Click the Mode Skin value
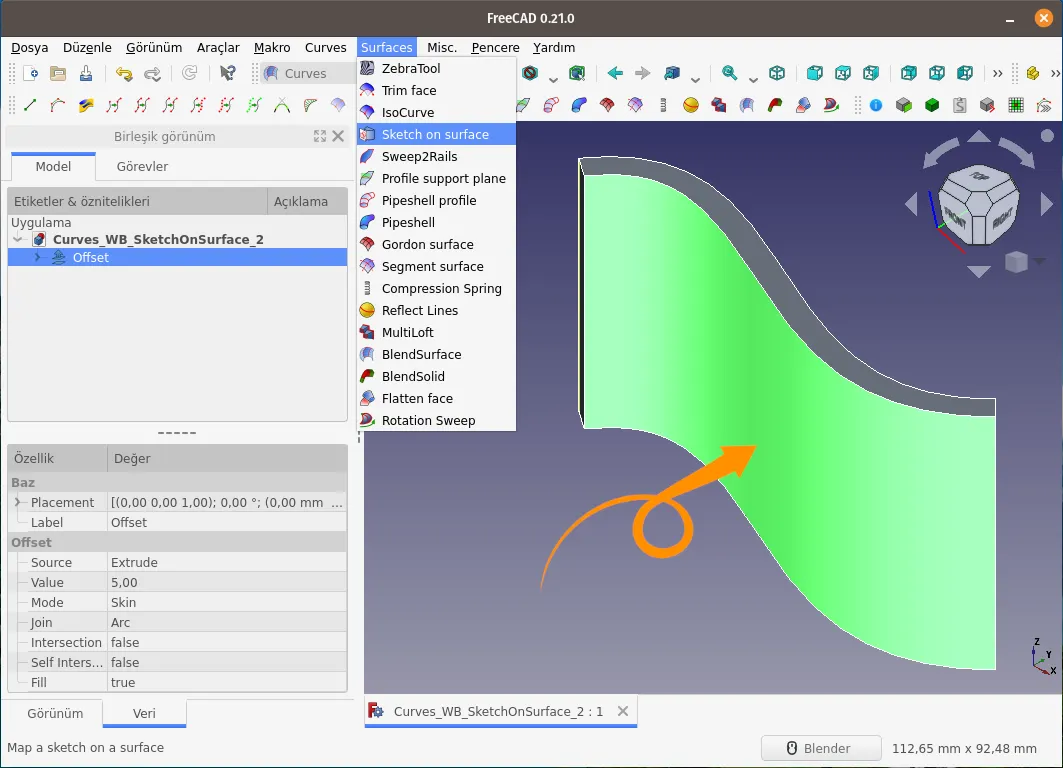 pyautogui.click(x=226, y=602)
